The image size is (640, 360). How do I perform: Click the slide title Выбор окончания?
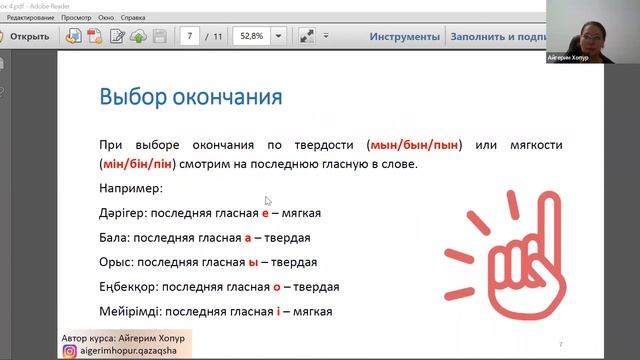191,97
